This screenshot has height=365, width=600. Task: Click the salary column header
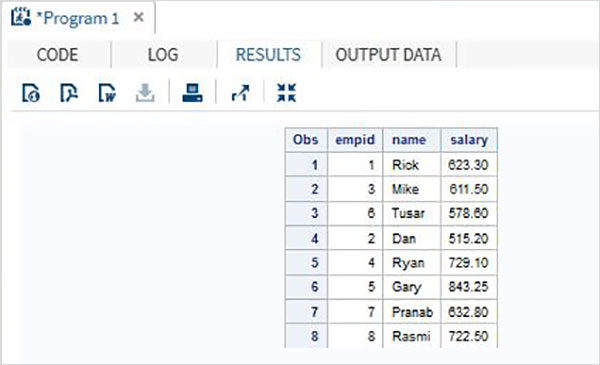click(x=469, y=140)
